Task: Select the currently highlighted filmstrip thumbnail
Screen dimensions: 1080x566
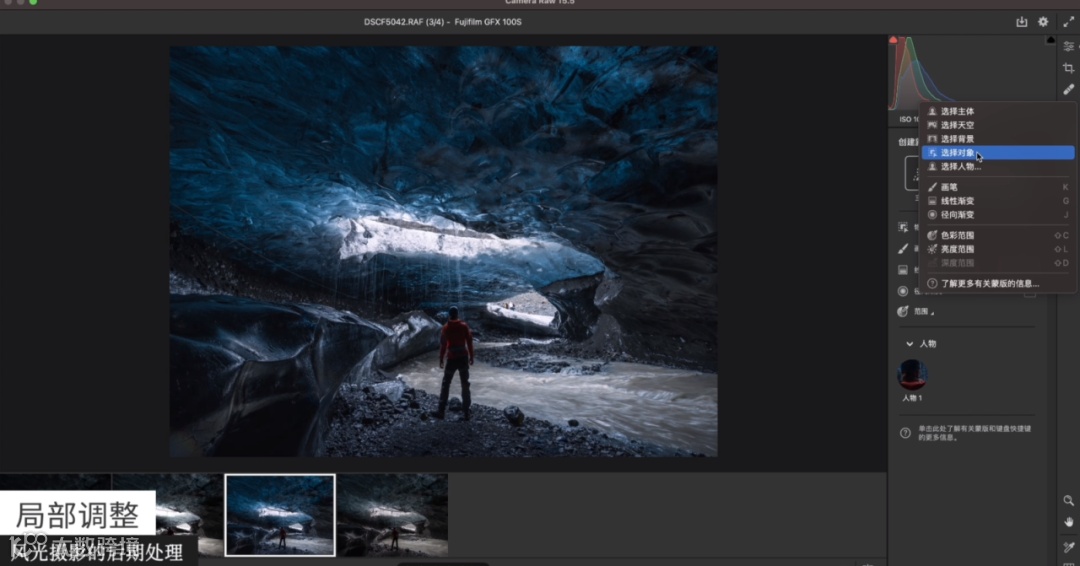Action: (280, 515)
